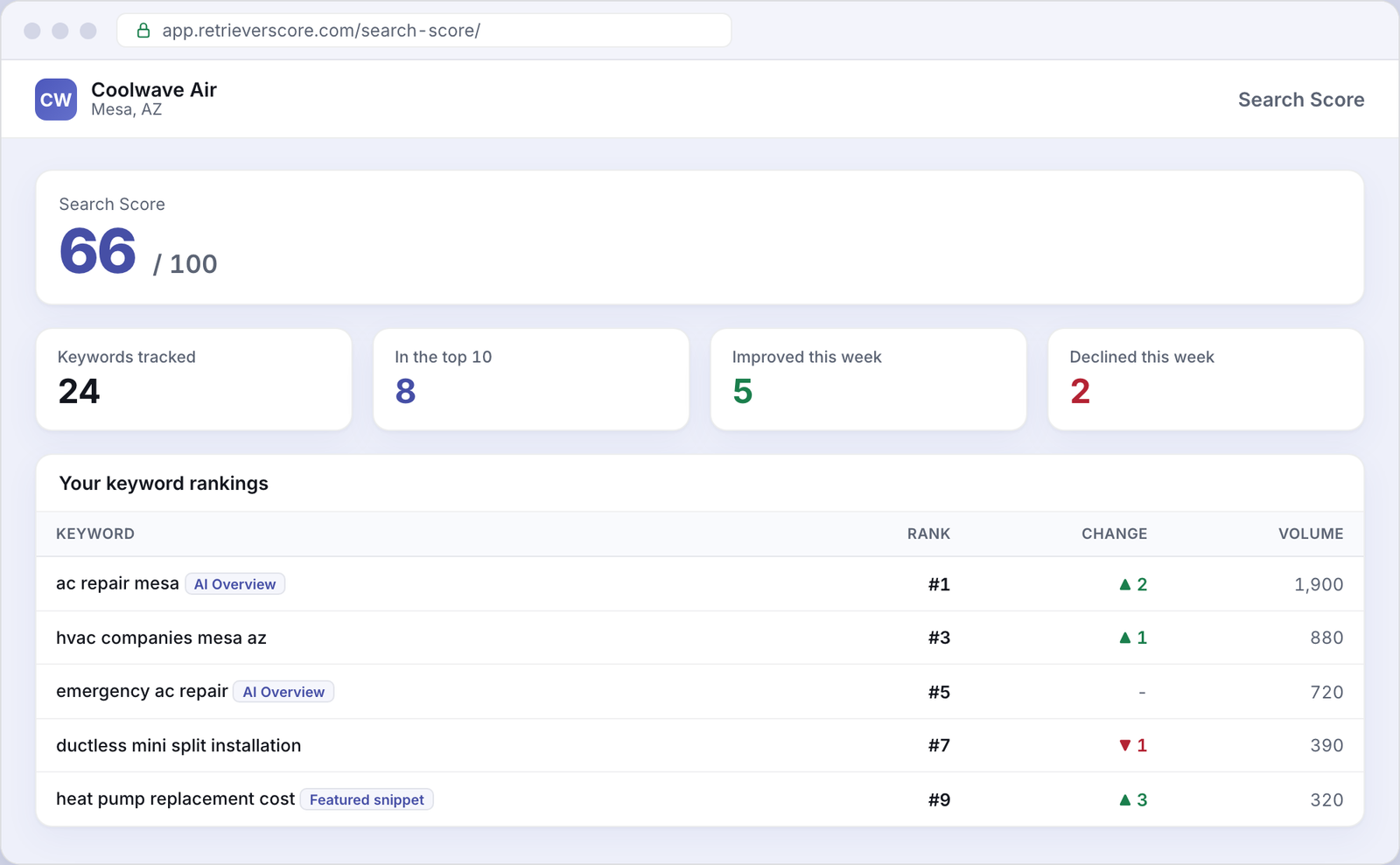
Task: Open the Search Score header link
Action: (1301, 100)
